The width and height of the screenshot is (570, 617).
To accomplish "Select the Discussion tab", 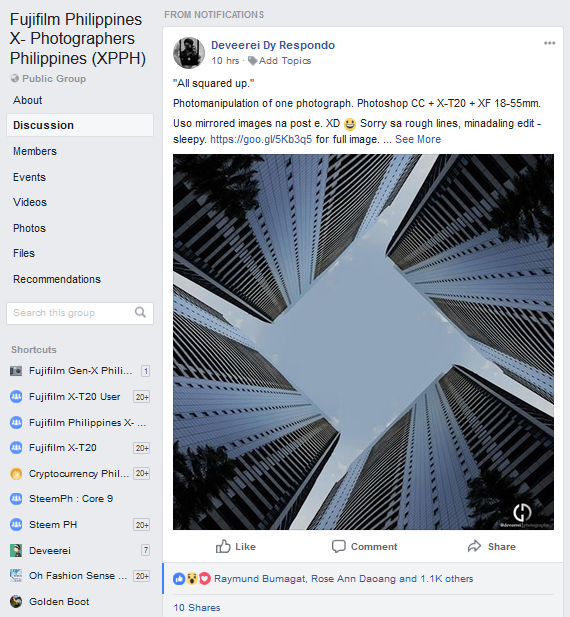I will pyautogui.click(x=80, y=125).
